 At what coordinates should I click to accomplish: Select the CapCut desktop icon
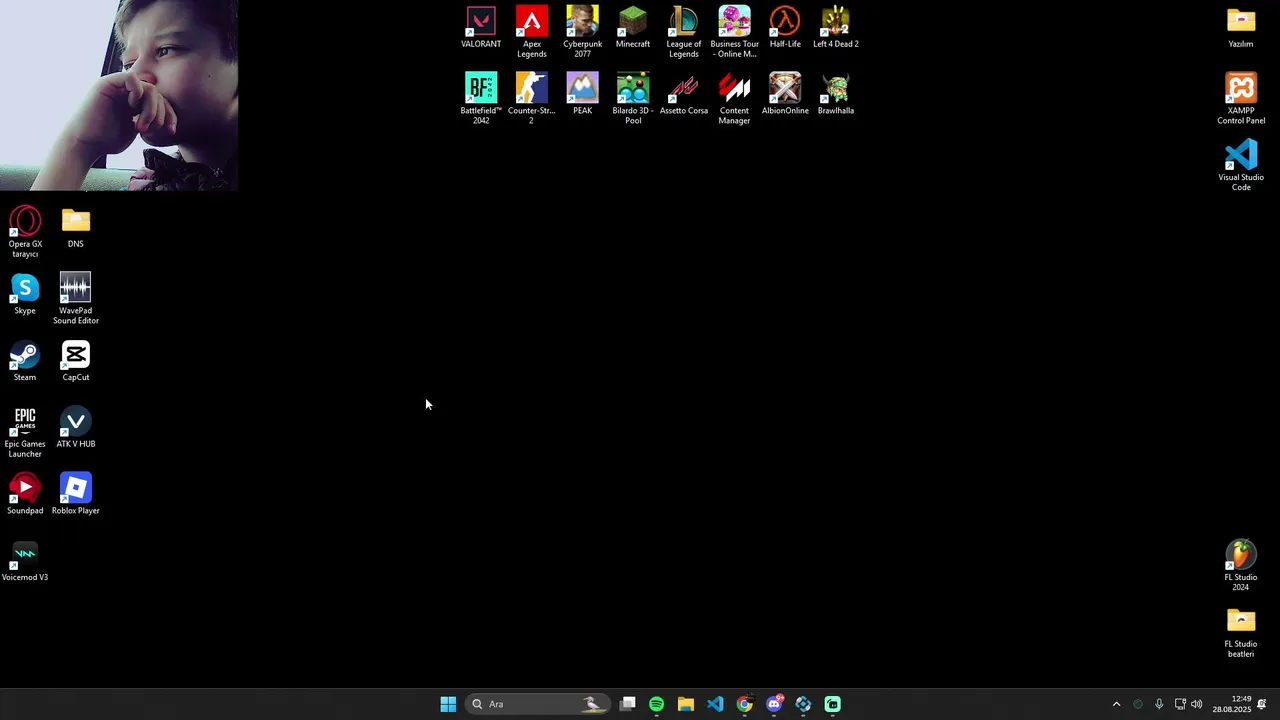tap(76, 361)
